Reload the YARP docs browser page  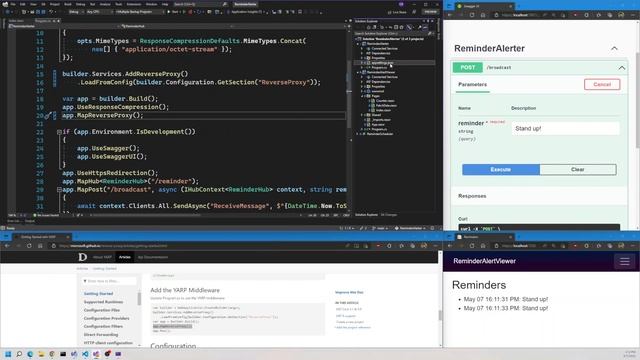pos(29,246)
